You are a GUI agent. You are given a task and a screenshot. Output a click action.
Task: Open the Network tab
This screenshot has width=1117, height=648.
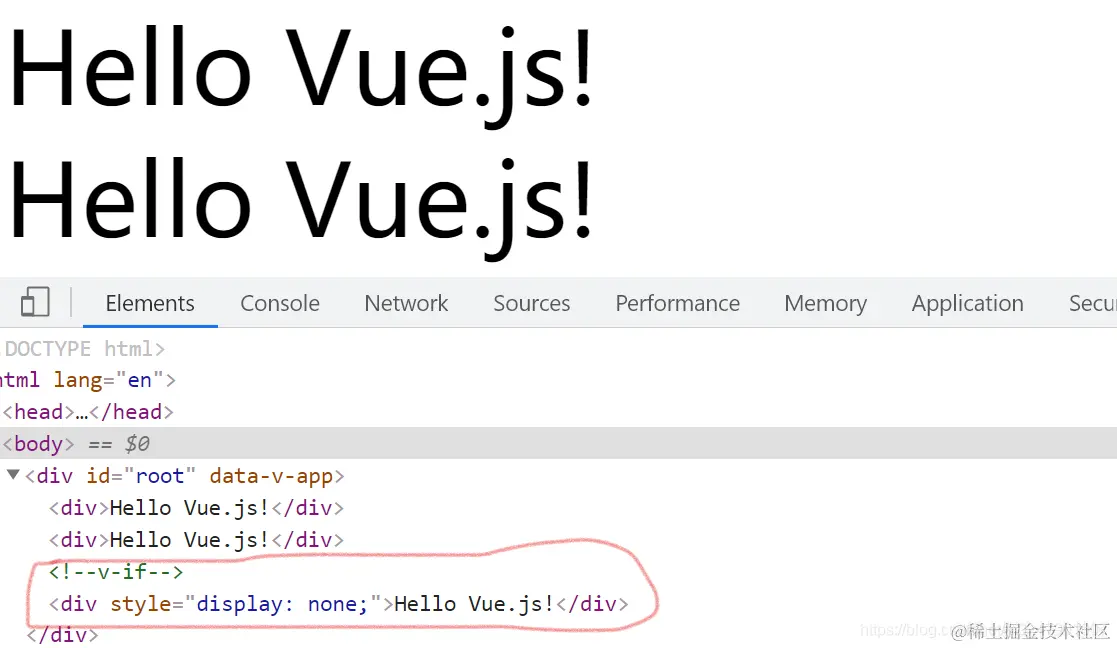(406, 303)
